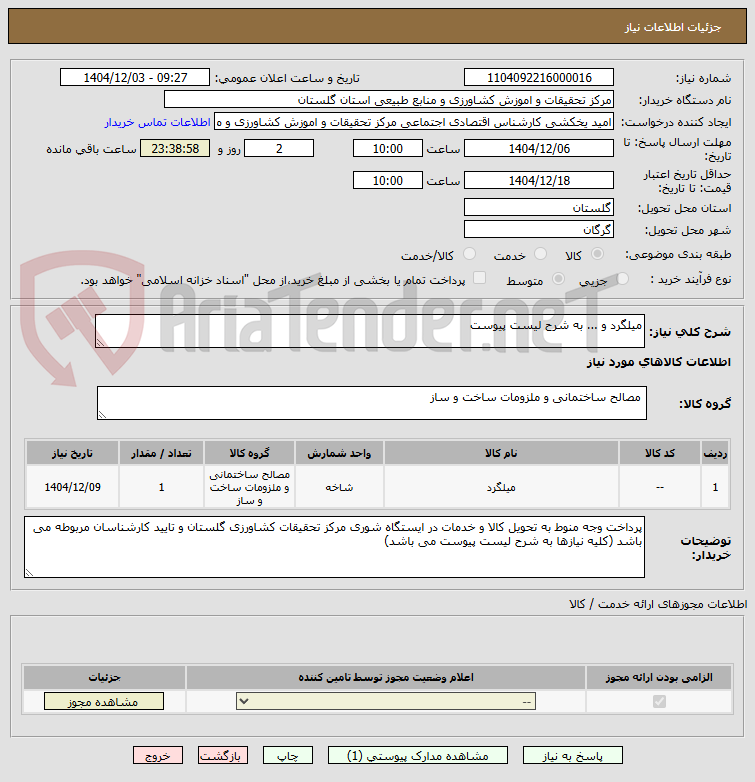Click the شماره نیاز number field
The width and height of the screenshot is (755, 782).
539,78
